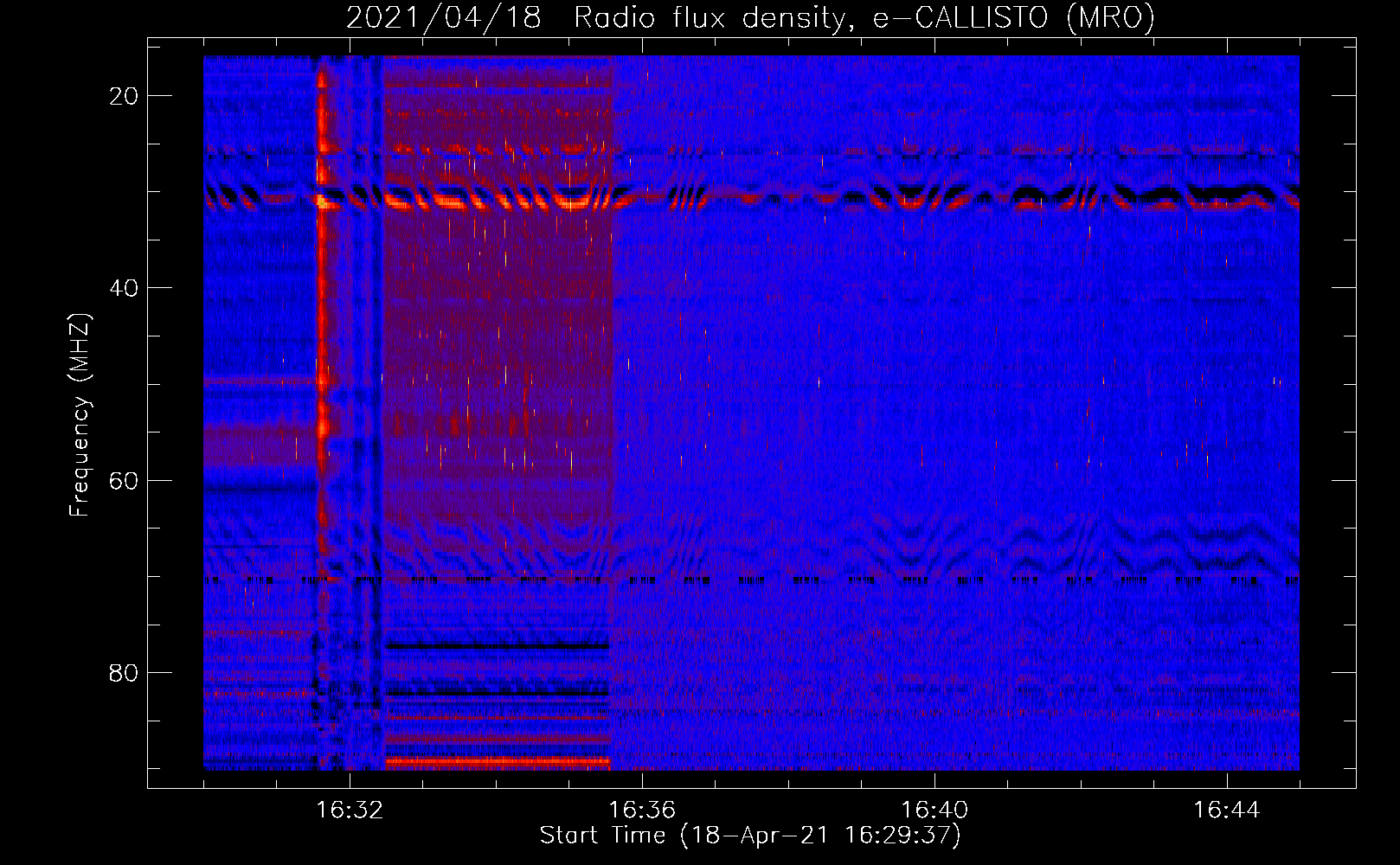
Task: Click the frequency tick label '20'
Action: 125,96
